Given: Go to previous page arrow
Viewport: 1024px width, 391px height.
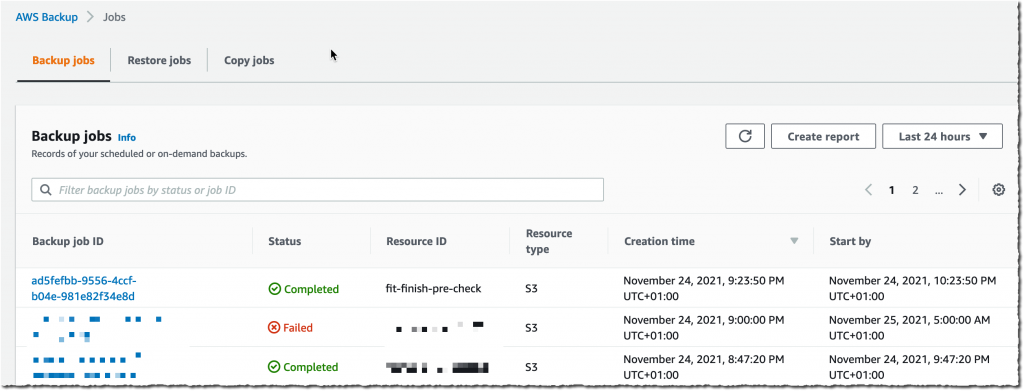Looking at the screenshot, I should click(869, 190).
